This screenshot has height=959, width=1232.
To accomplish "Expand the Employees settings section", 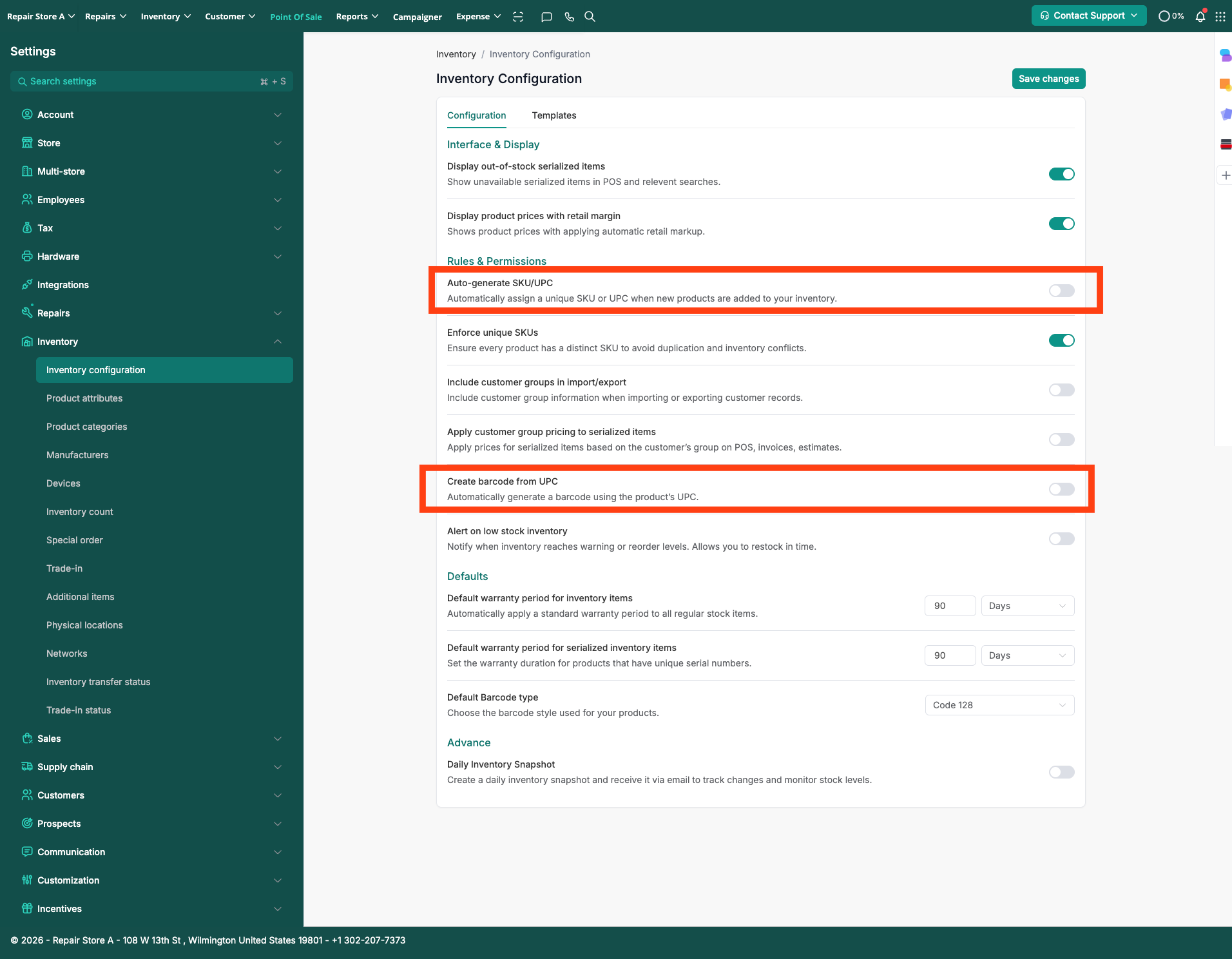I will (x=278, y=200).
